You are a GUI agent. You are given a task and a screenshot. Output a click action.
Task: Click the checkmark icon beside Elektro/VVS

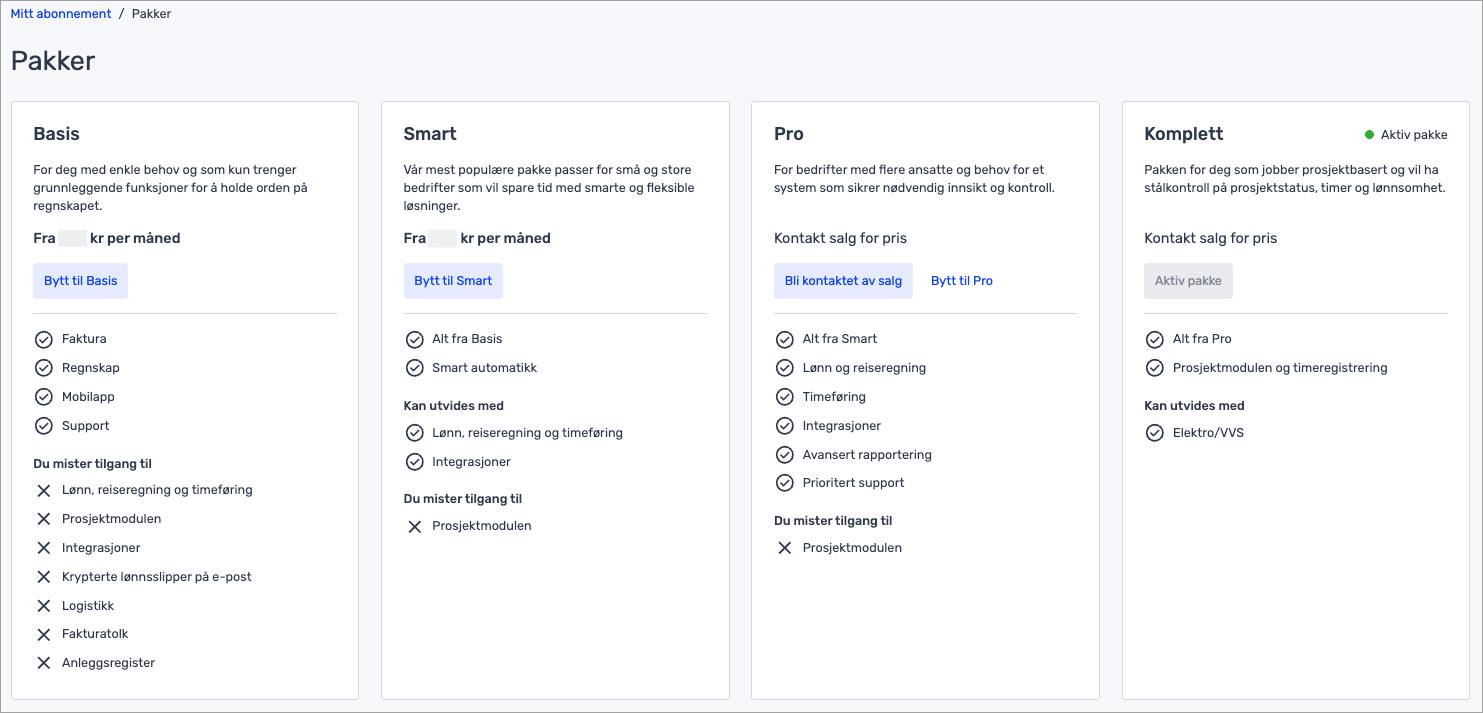1155,433
